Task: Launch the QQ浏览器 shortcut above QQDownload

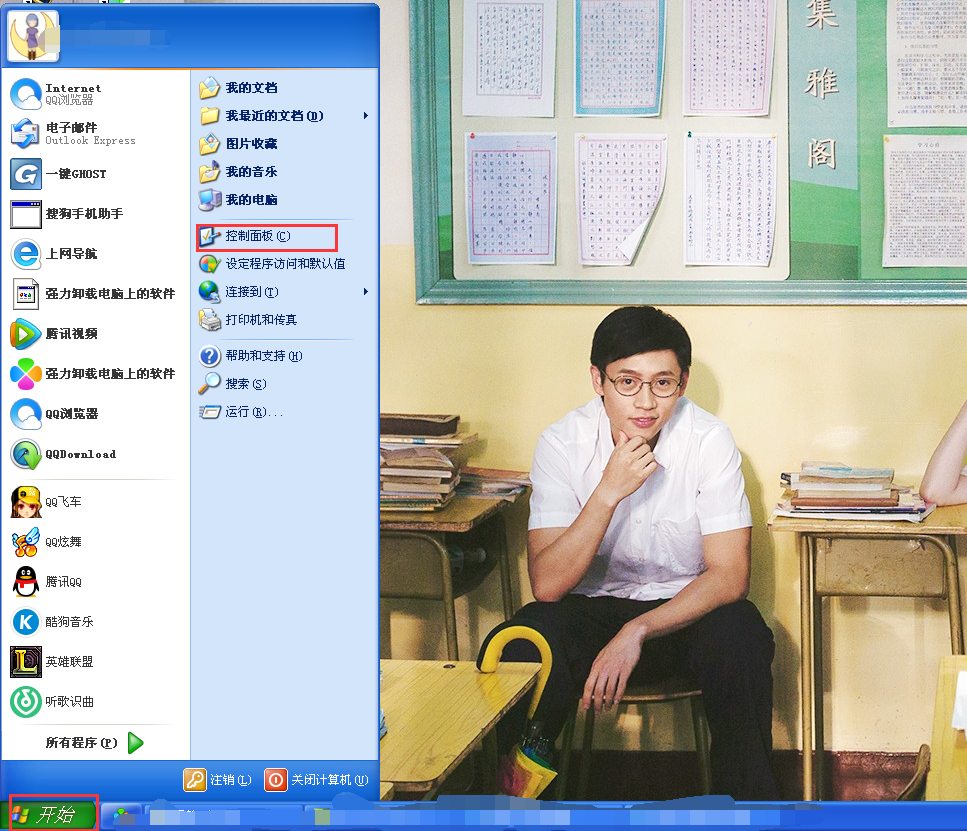Action: [95, 414]
